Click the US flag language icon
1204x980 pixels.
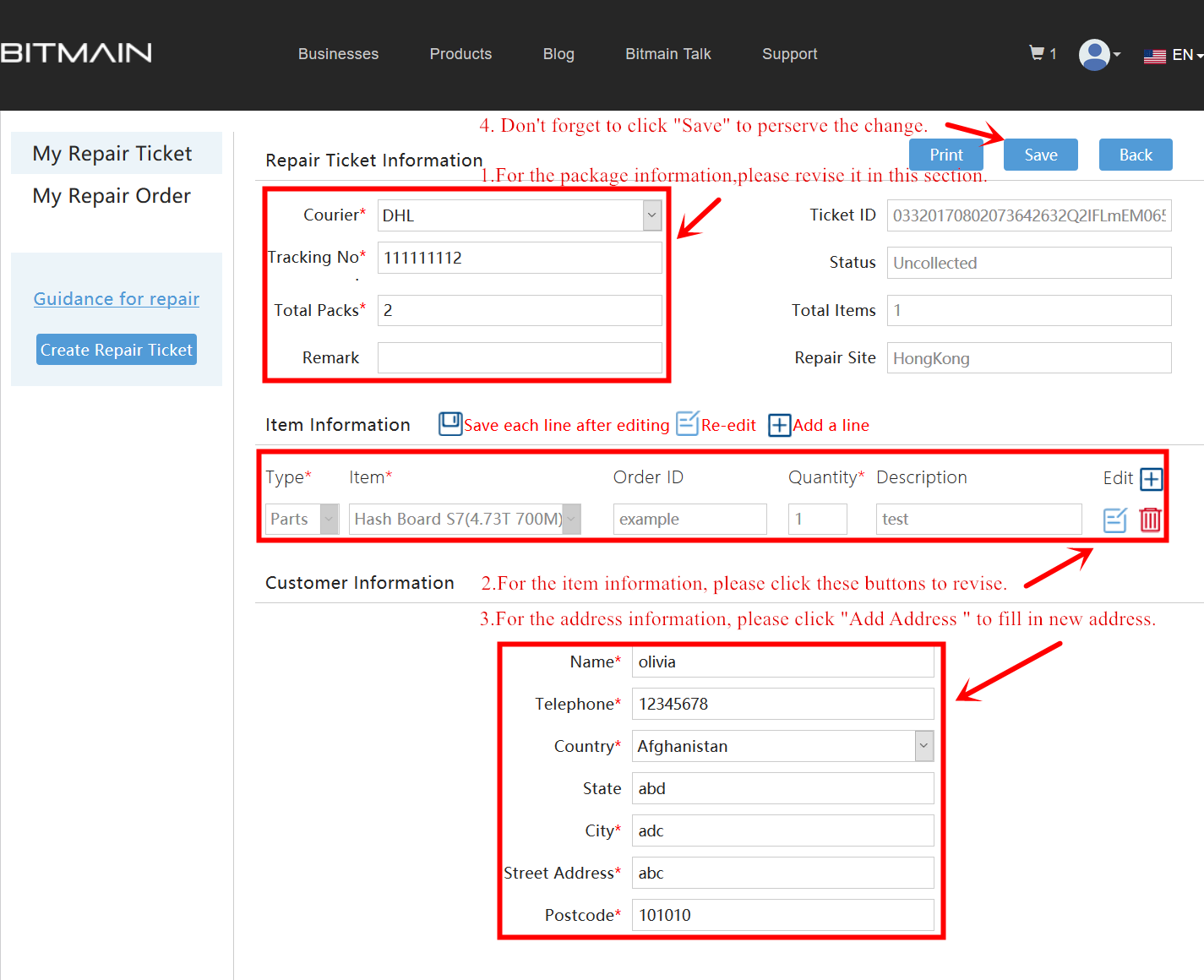(1155, 56)
